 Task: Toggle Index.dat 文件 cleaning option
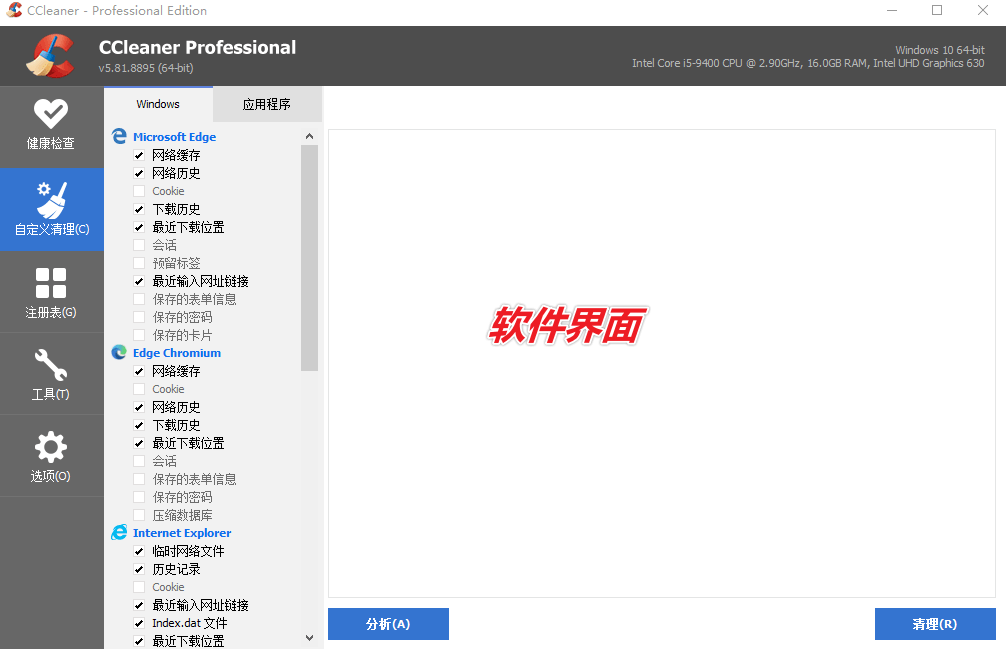click(x=138, y=622)
